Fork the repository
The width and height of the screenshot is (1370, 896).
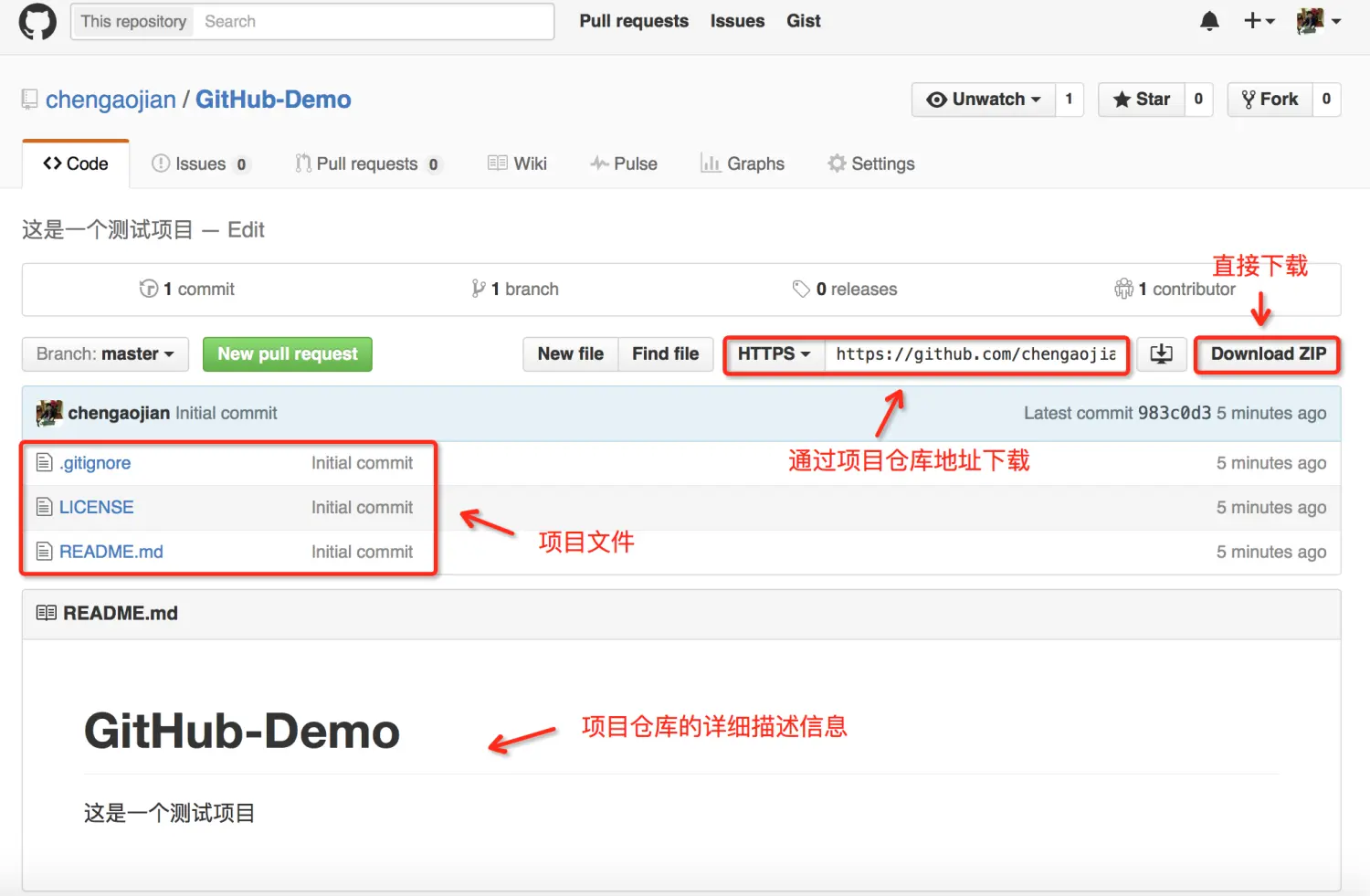pyautogui.click(x=1270, y=100)
